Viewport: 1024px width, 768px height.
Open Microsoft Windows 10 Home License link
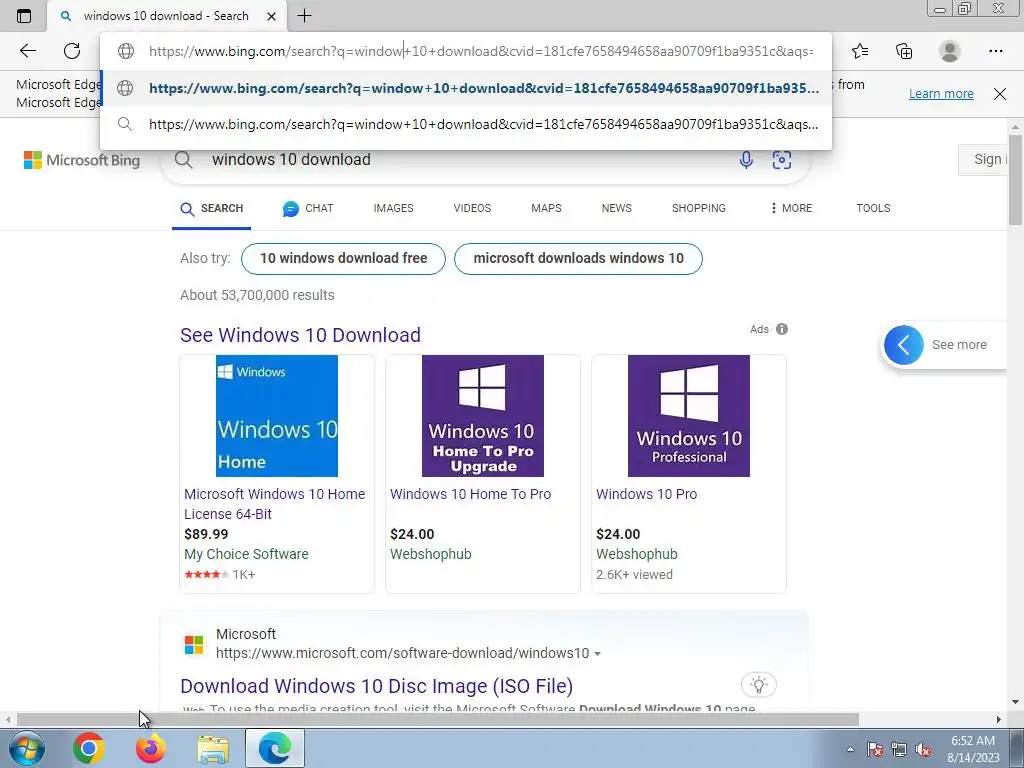point(274,504)
